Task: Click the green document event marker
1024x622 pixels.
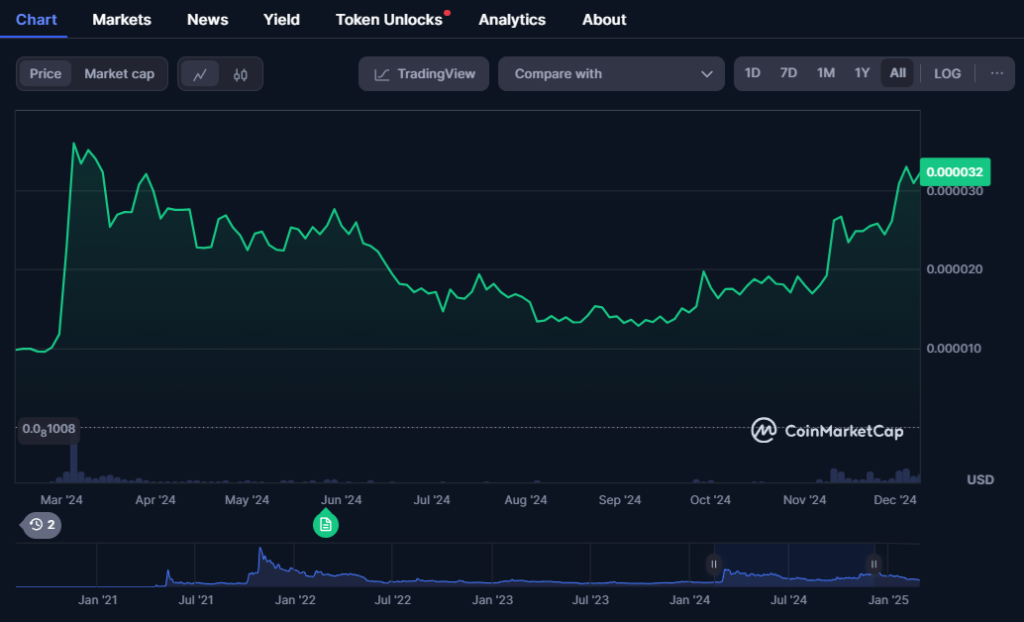Action: click(x=325, y=524)
